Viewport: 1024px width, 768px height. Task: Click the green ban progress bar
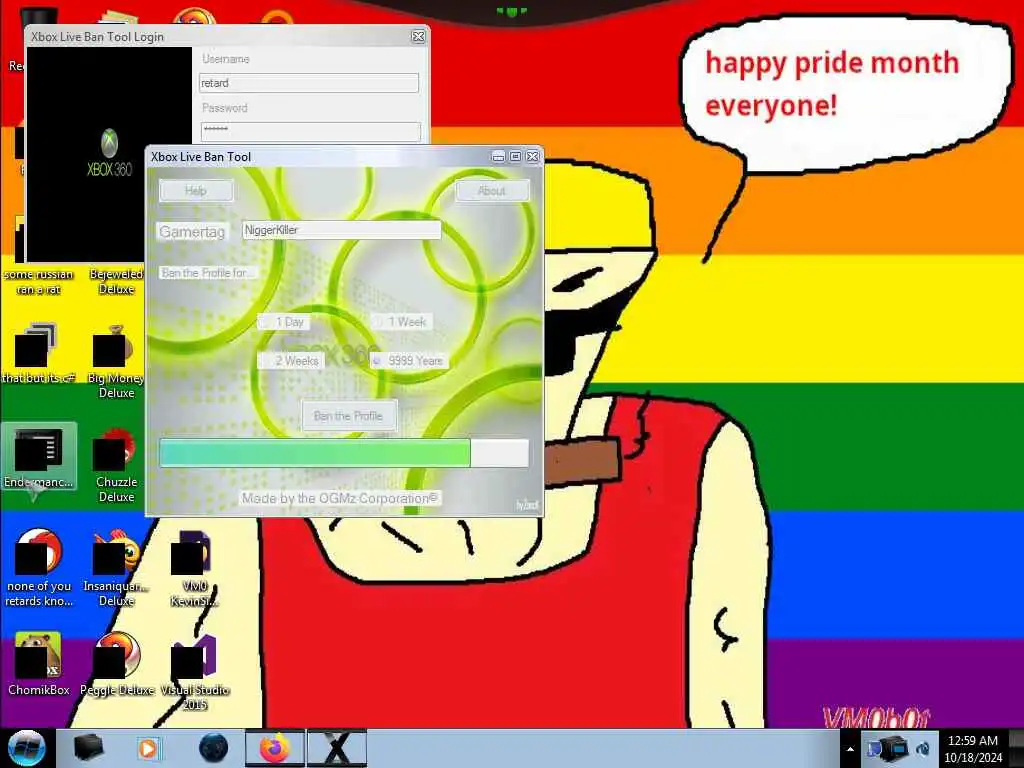tap(344, 453)
